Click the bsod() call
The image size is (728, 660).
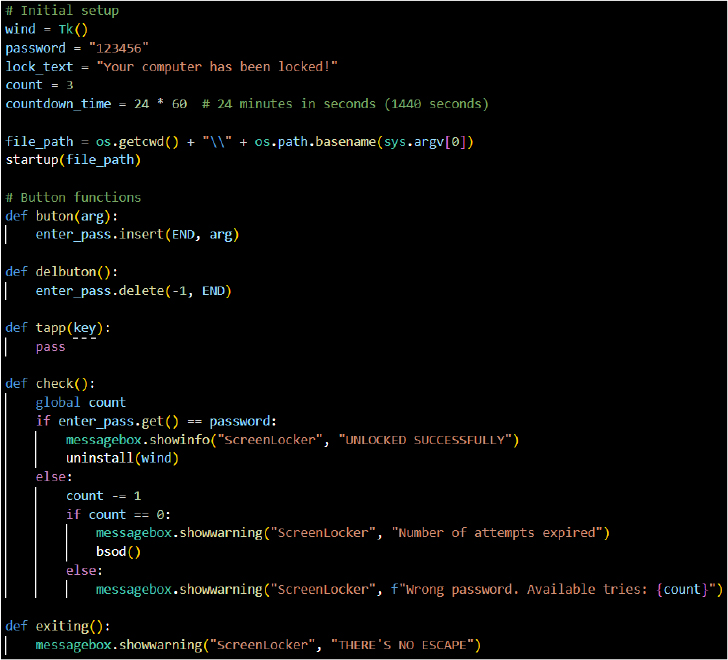click(x=118, y=552)
